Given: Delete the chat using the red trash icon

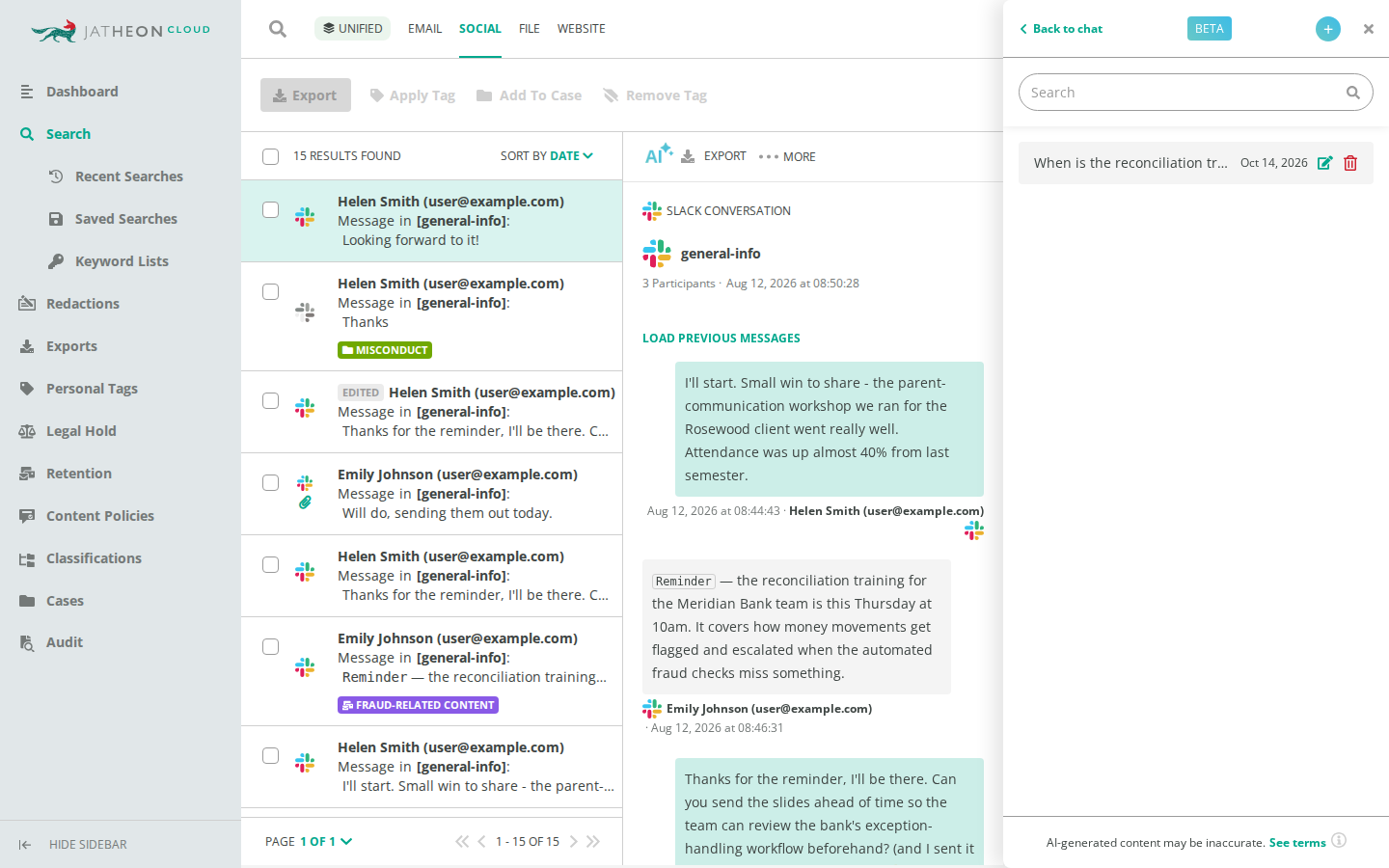Looking at the screenshot, I should (x=1350, y=163).
